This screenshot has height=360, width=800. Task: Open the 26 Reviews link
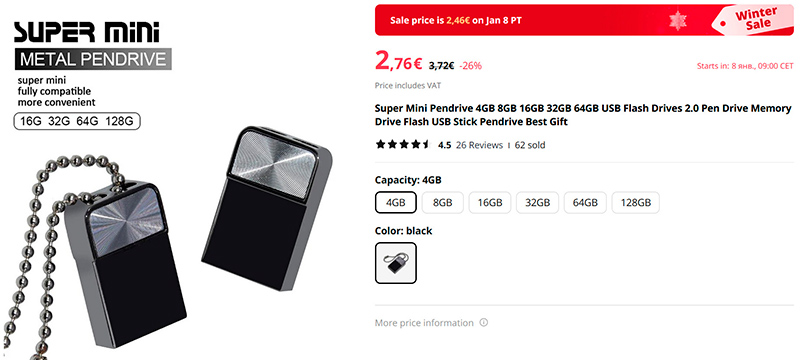pyautogui.click(x=479, y=145)
